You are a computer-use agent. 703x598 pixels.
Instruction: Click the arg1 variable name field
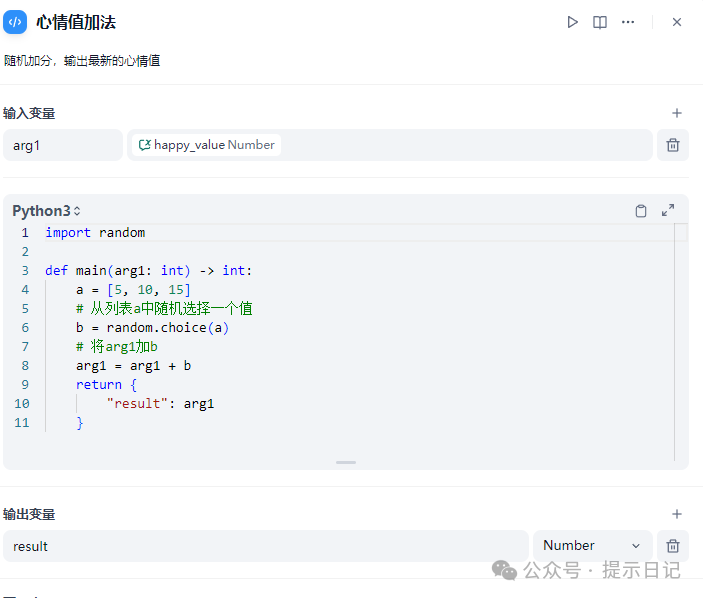tap(62, 145)
